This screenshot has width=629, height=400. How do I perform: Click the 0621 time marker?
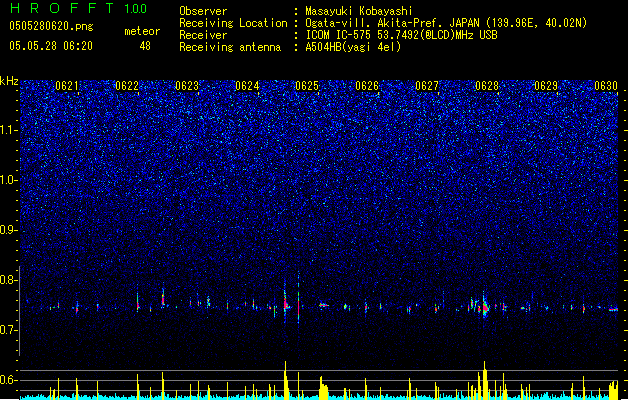point(67,86)
